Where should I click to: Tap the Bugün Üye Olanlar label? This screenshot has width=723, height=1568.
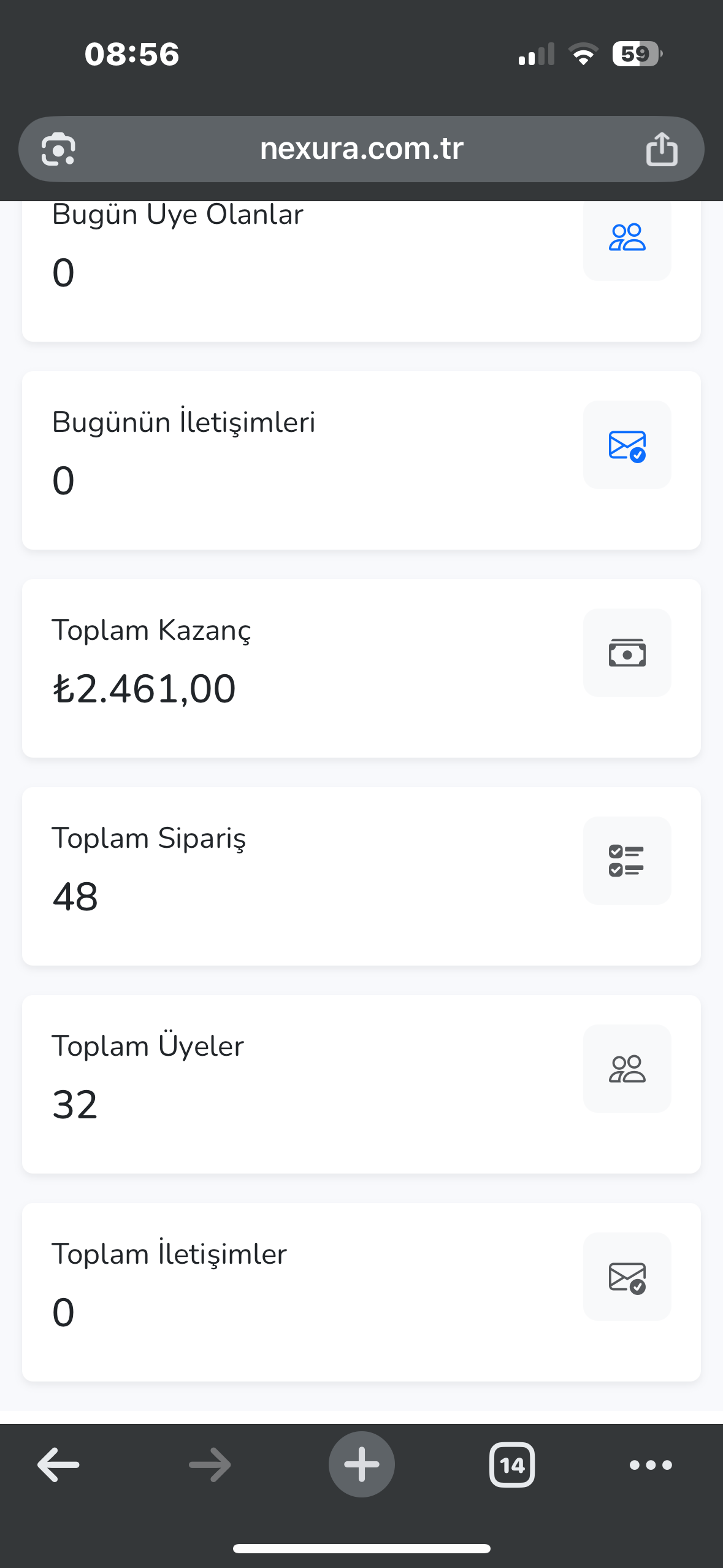tap(178, 216)
